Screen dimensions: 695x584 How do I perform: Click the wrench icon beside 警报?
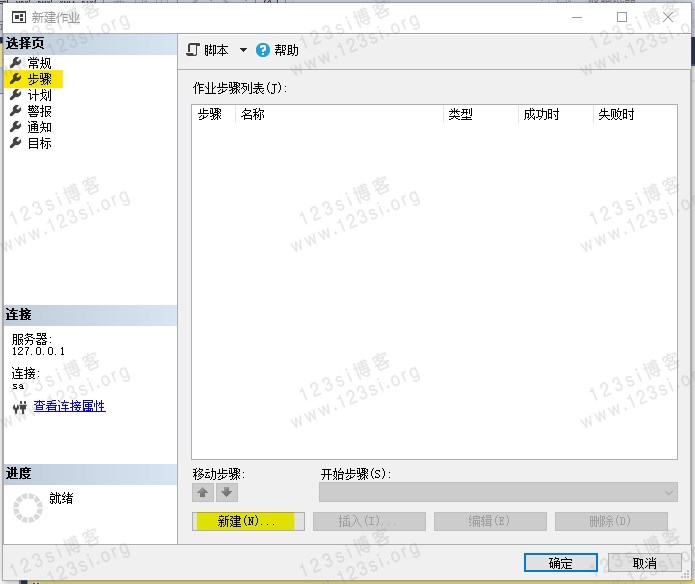(16, 111)
